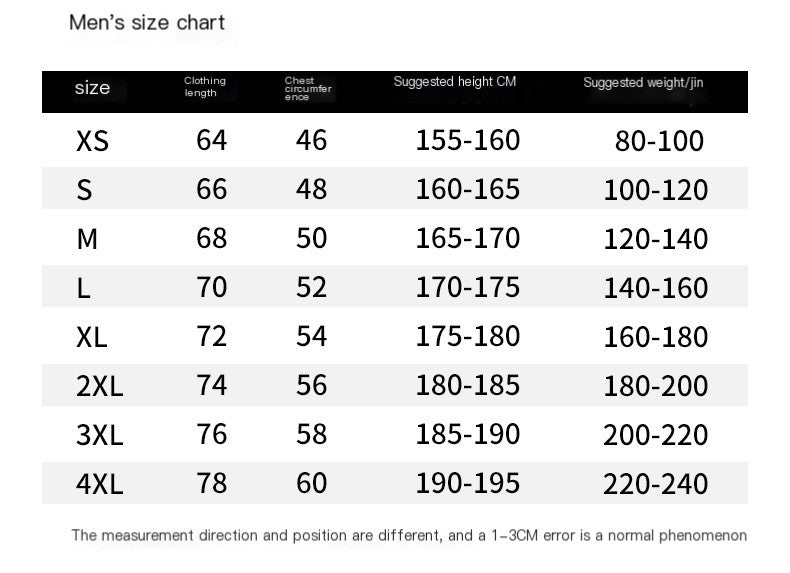Select clothing length value 76
790x573 pixels.
(212, 435)
